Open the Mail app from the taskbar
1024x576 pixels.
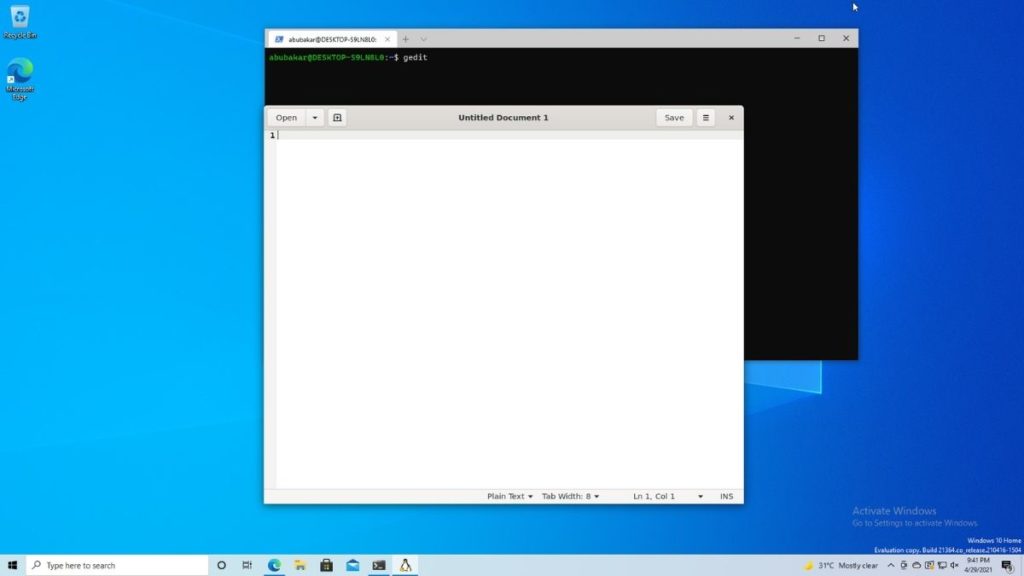click(352, 565)
